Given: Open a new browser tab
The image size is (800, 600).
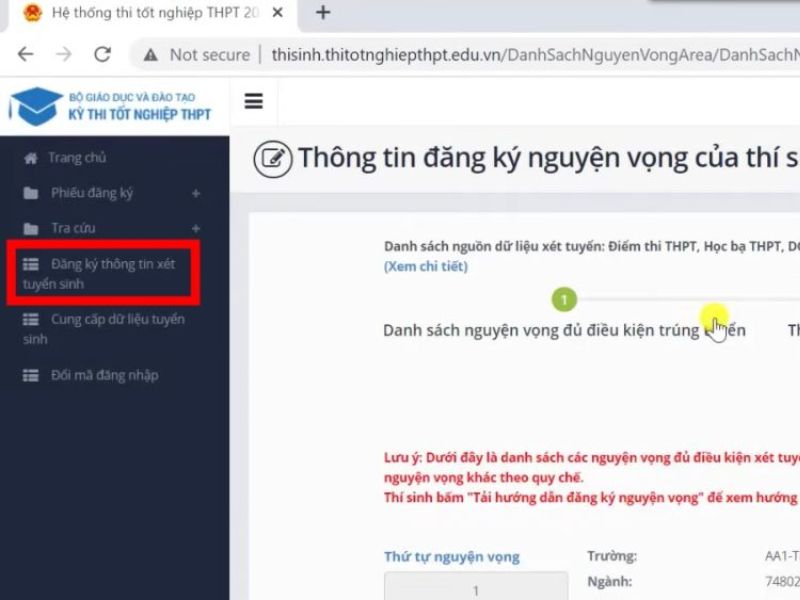Looking at the screenshot, I should click(x=323, y=12).
